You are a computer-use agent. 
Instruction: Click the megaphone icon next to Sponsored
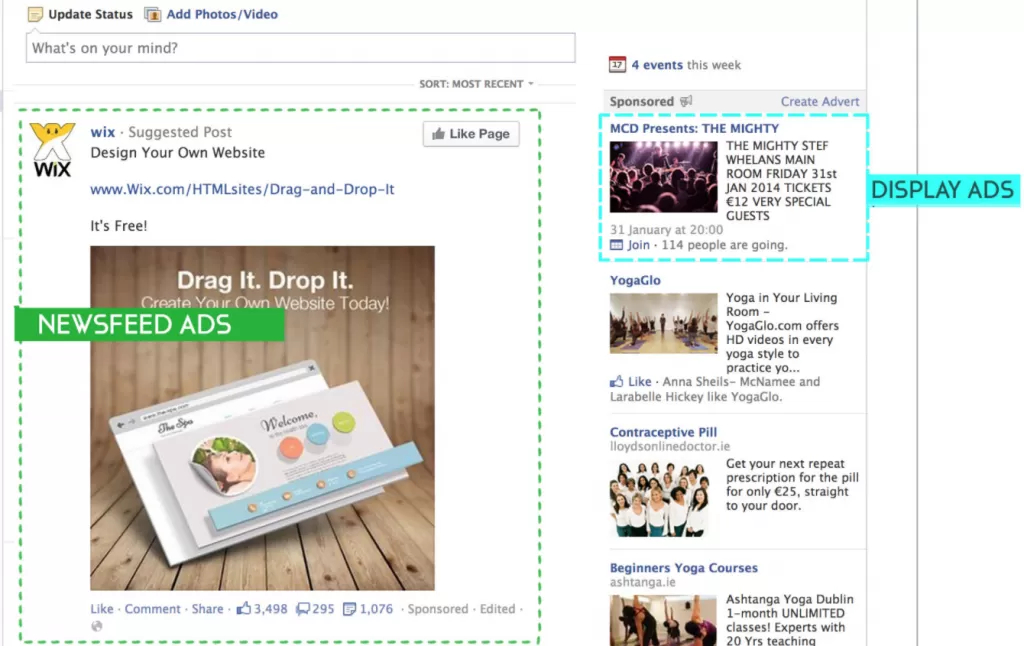coord(685,101)
